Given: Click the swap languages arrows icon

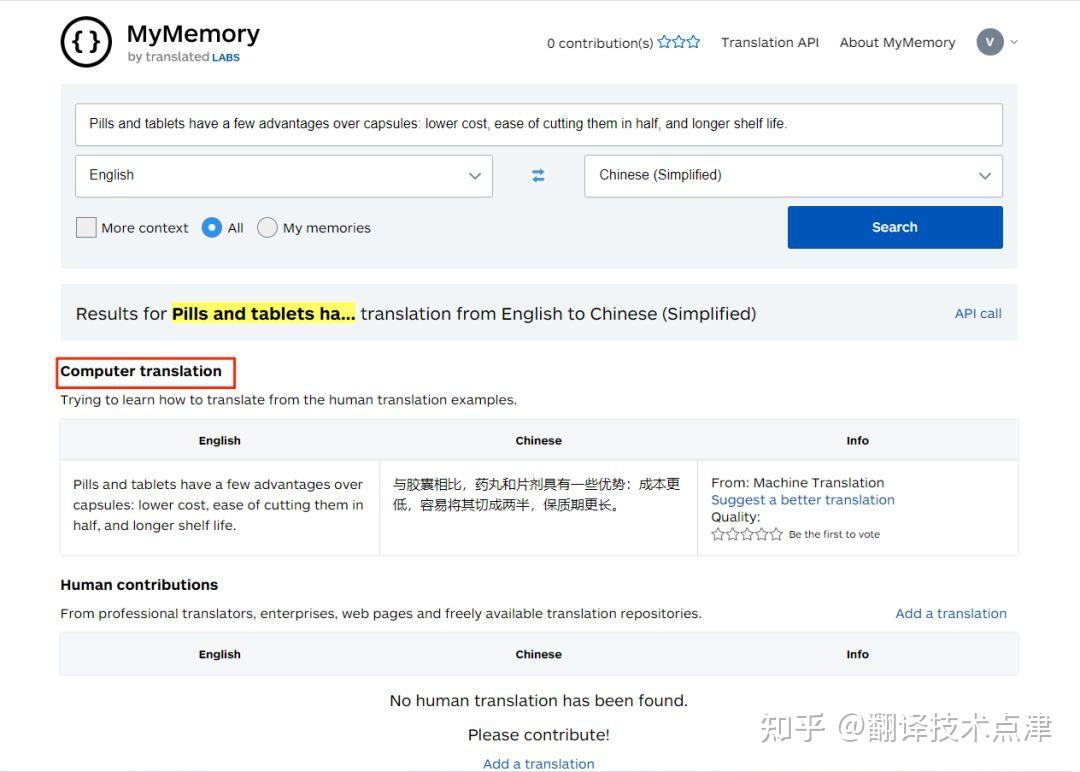Looking at the screenshot, I should pyautogui.click(x=538, y=174).
